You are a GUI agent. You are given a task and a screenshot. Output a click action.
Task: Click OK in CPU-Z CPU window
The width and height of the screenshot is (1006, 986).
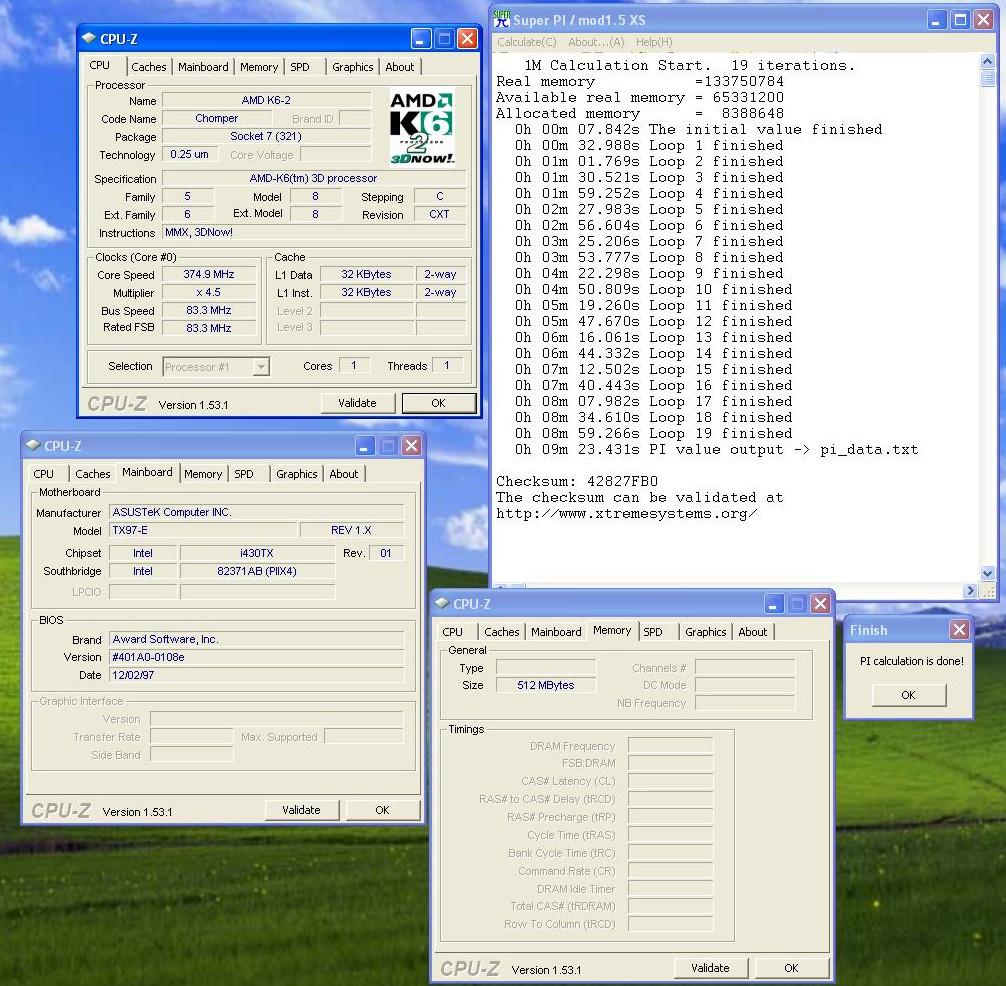pyautogui.click(x=438, y=403)
